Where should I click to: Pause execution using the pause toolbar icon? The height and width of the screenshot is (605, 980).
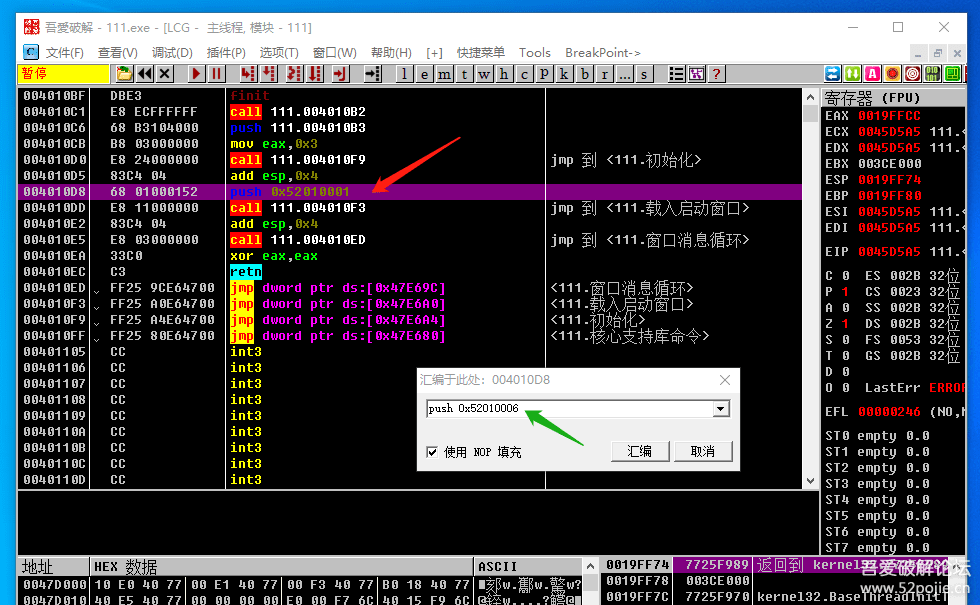[216, 73]
